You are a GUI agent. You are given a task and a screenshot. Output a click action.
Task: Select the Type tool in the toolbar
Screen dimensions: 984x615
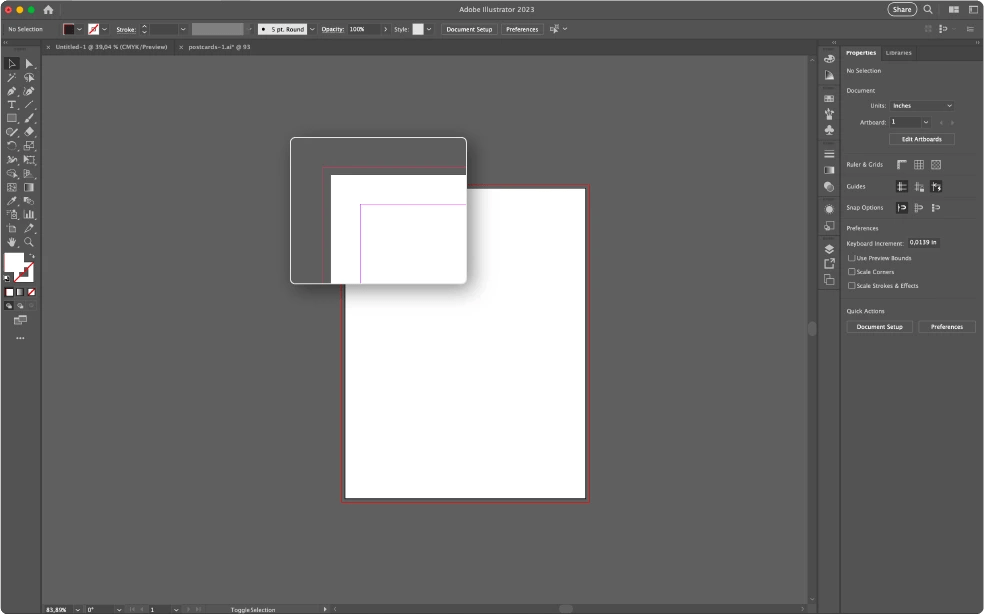pyautogui.click(x=12, y=104)
